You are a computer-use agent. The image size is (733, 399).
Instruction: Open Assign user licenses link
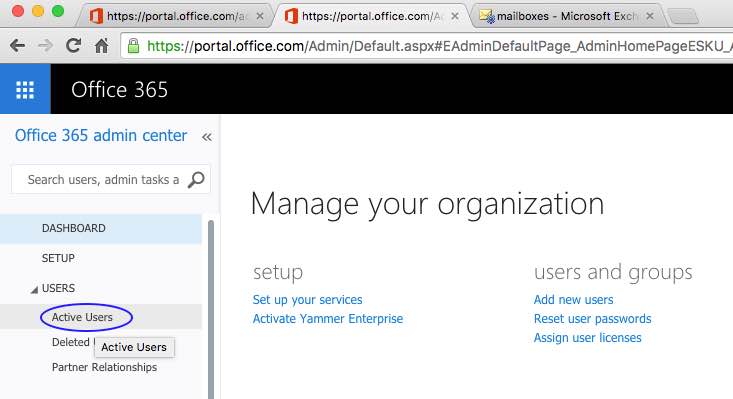pyautogui.click(x=588, y=338)
